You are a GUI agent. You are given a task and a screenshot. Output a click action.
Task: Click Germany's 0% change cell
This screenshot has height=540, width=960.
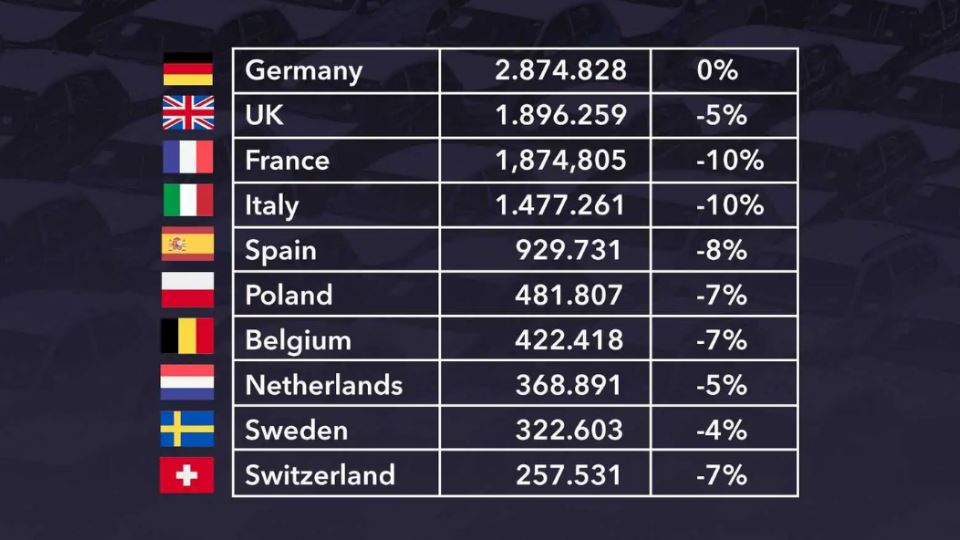718,71
